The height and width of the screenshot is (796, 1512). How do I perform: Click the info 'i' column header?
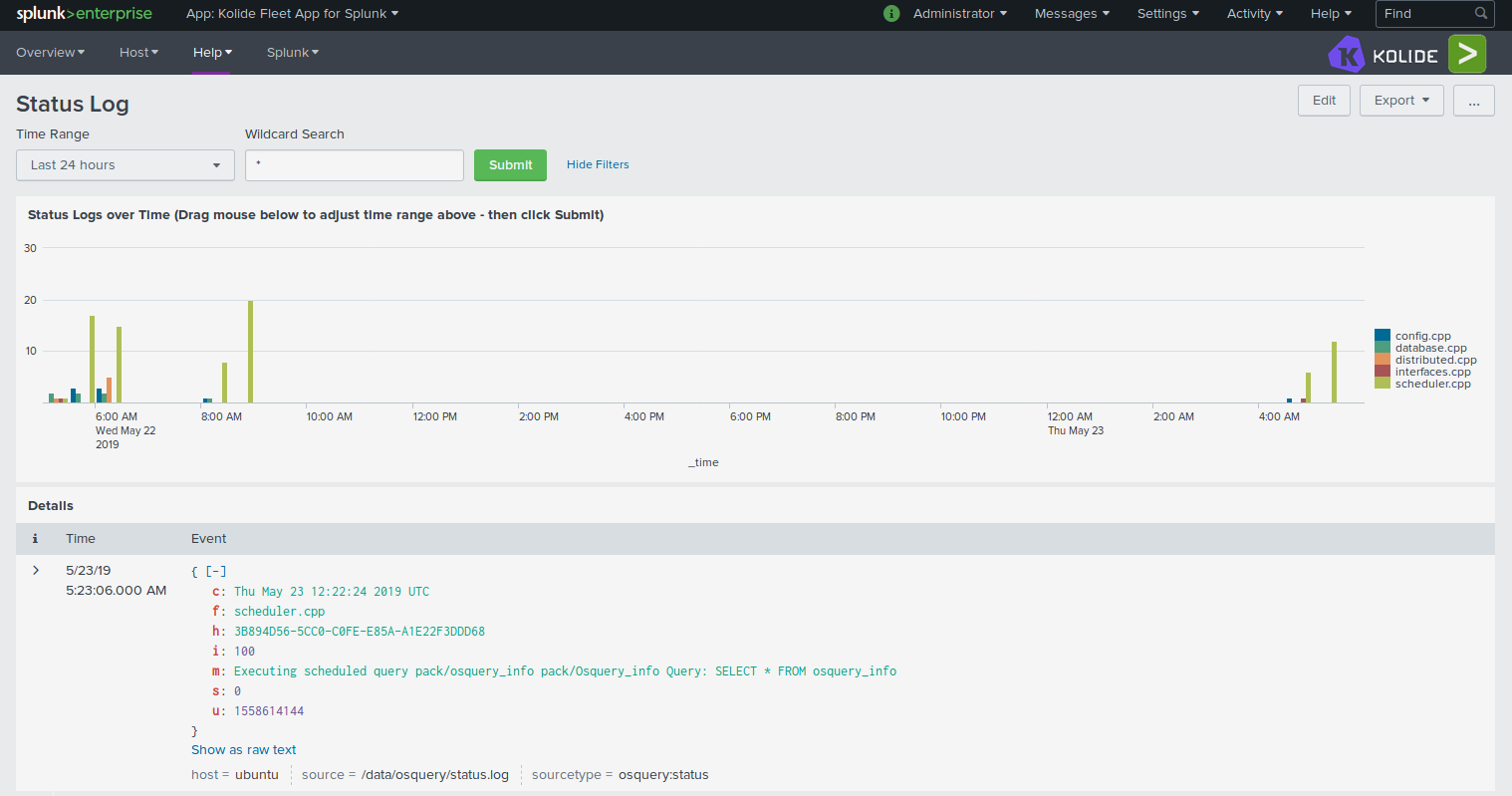point(35,539)
